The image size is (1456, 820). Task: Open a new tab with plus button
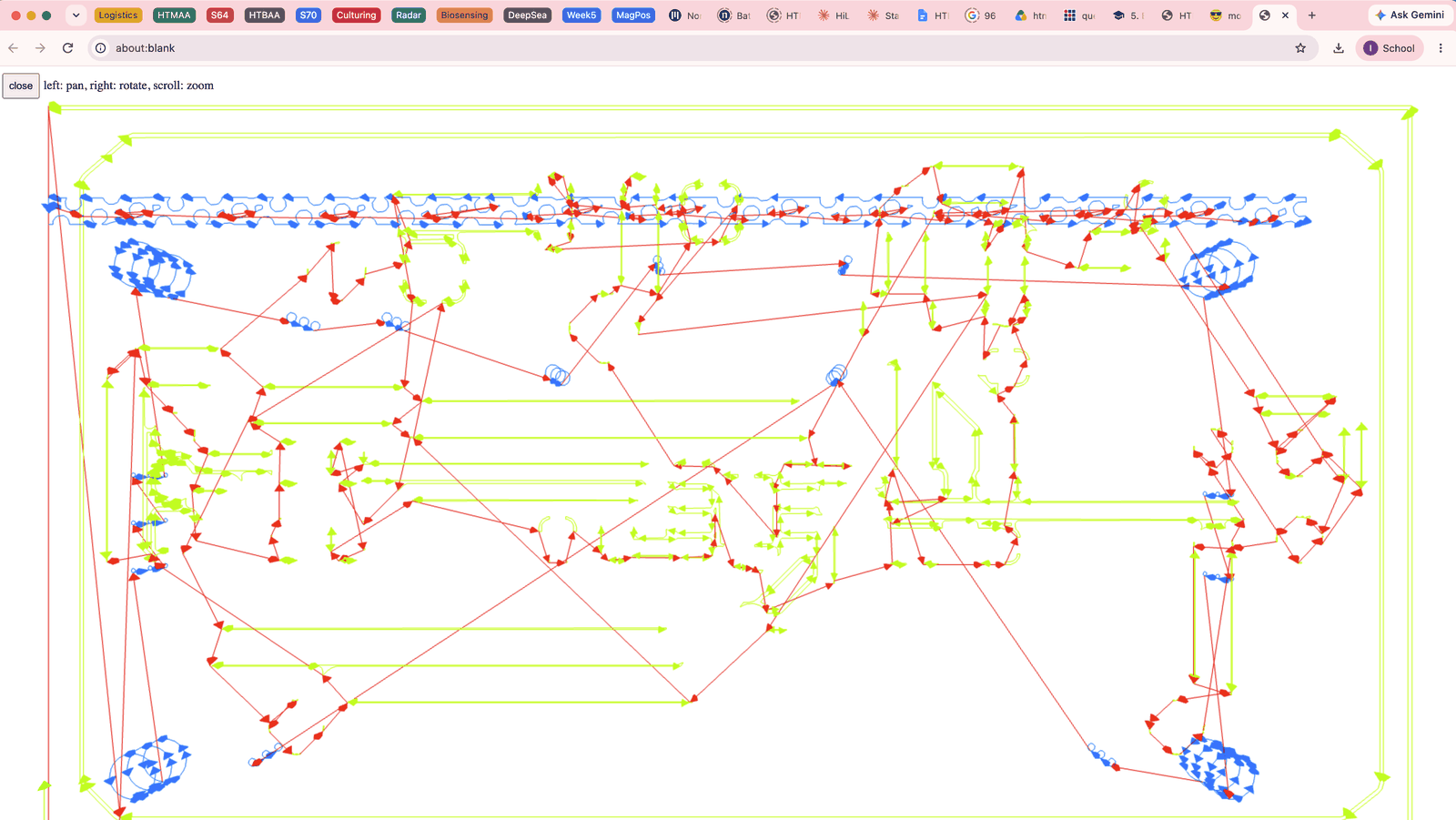[x=1311, y=15]
